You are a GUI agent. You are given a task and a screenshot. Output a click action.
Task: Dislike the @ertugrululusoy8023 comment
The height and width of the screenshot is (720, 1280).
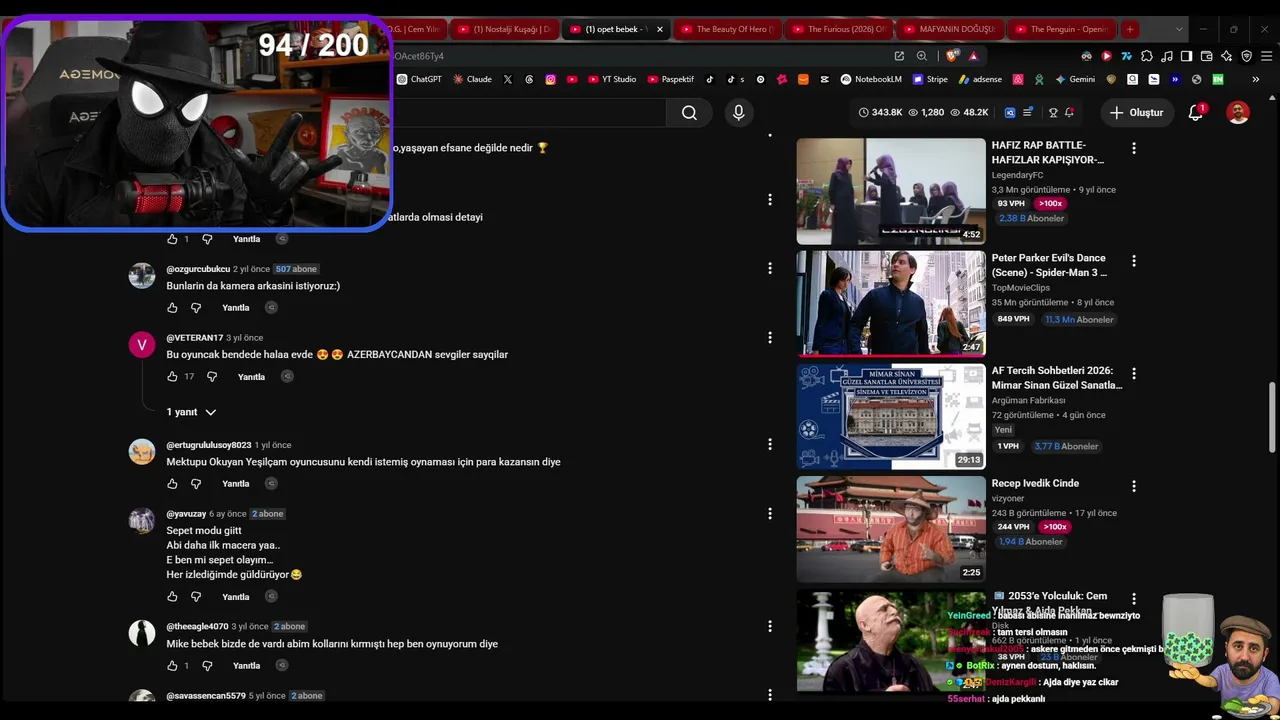click(196, 484)
